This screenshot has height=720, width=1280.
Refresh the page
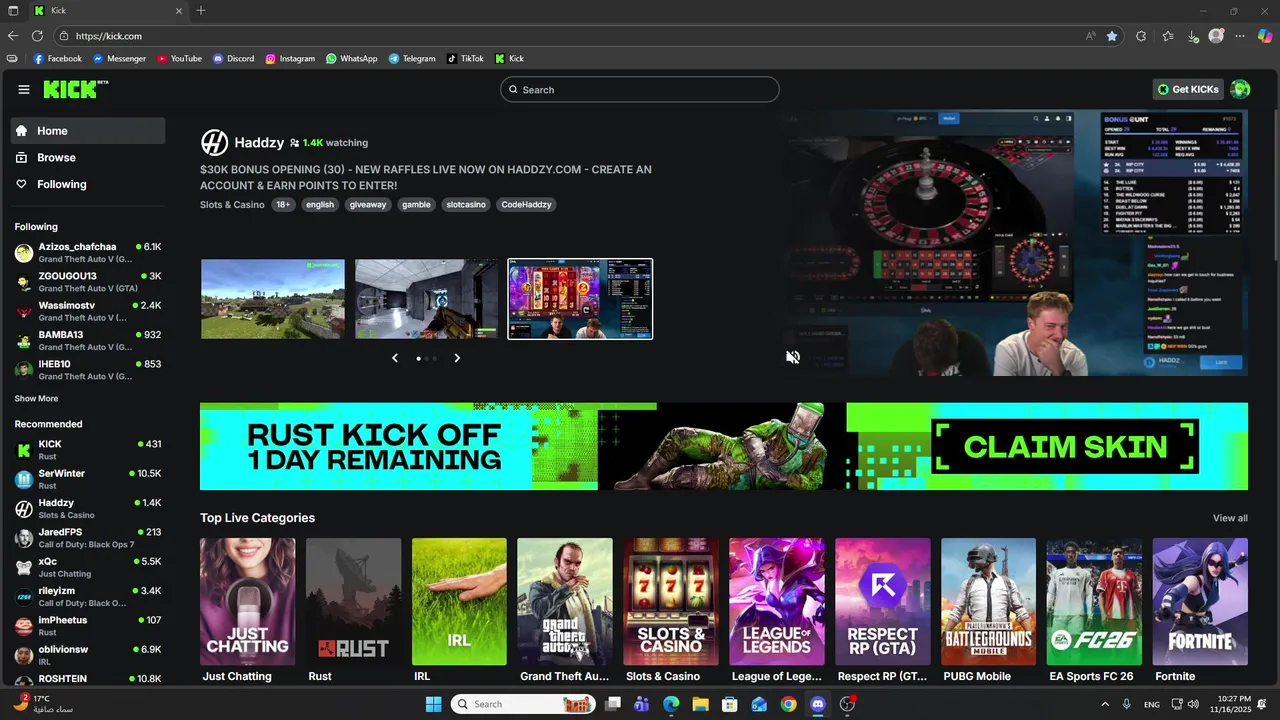tap(37, 36)
